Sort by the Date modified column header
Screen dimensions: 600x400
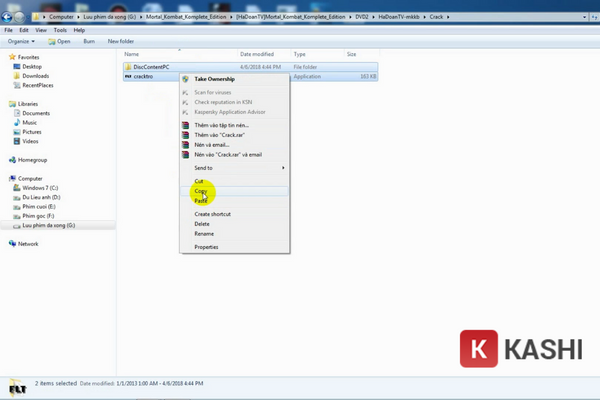[260, 54]
